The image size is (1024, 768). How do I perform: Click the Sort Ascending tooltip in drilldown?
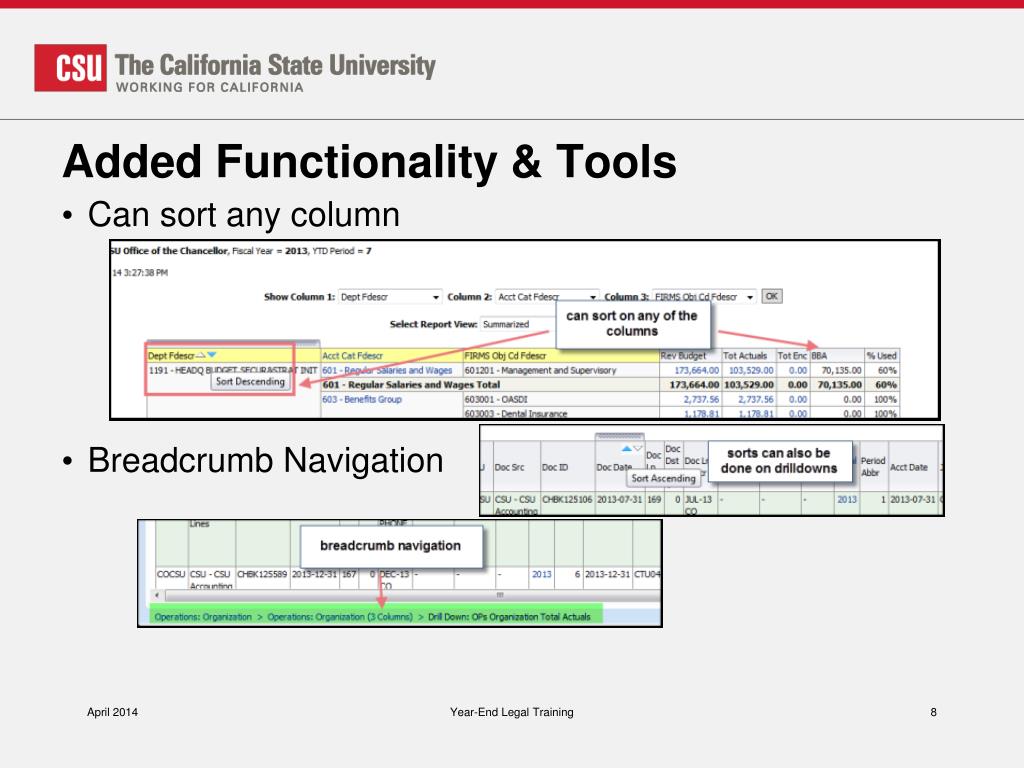click(663, 478)
